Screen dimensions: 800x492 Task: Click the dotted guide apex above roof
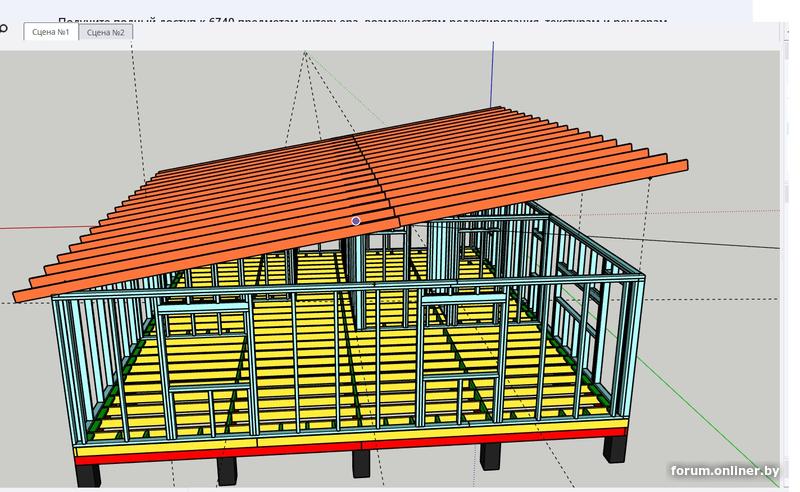[305, 53]
